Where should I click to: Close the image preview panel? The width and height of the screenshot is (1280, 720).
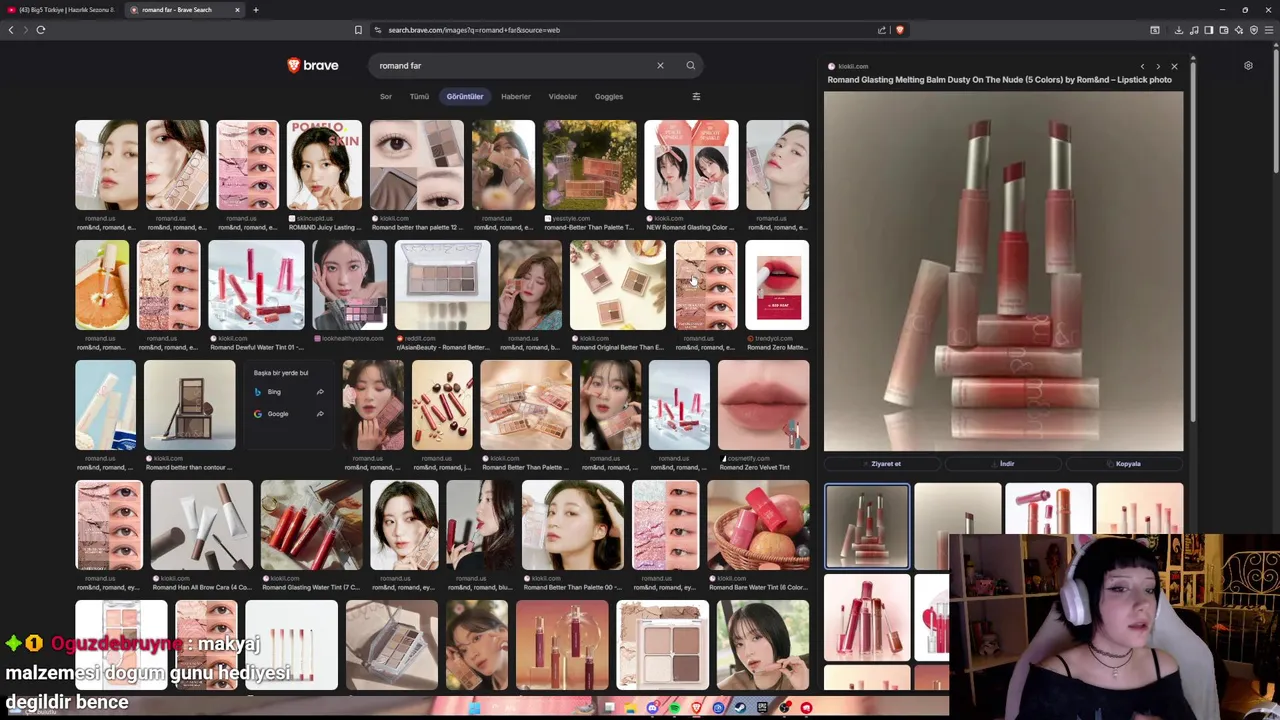(1174, 67)
